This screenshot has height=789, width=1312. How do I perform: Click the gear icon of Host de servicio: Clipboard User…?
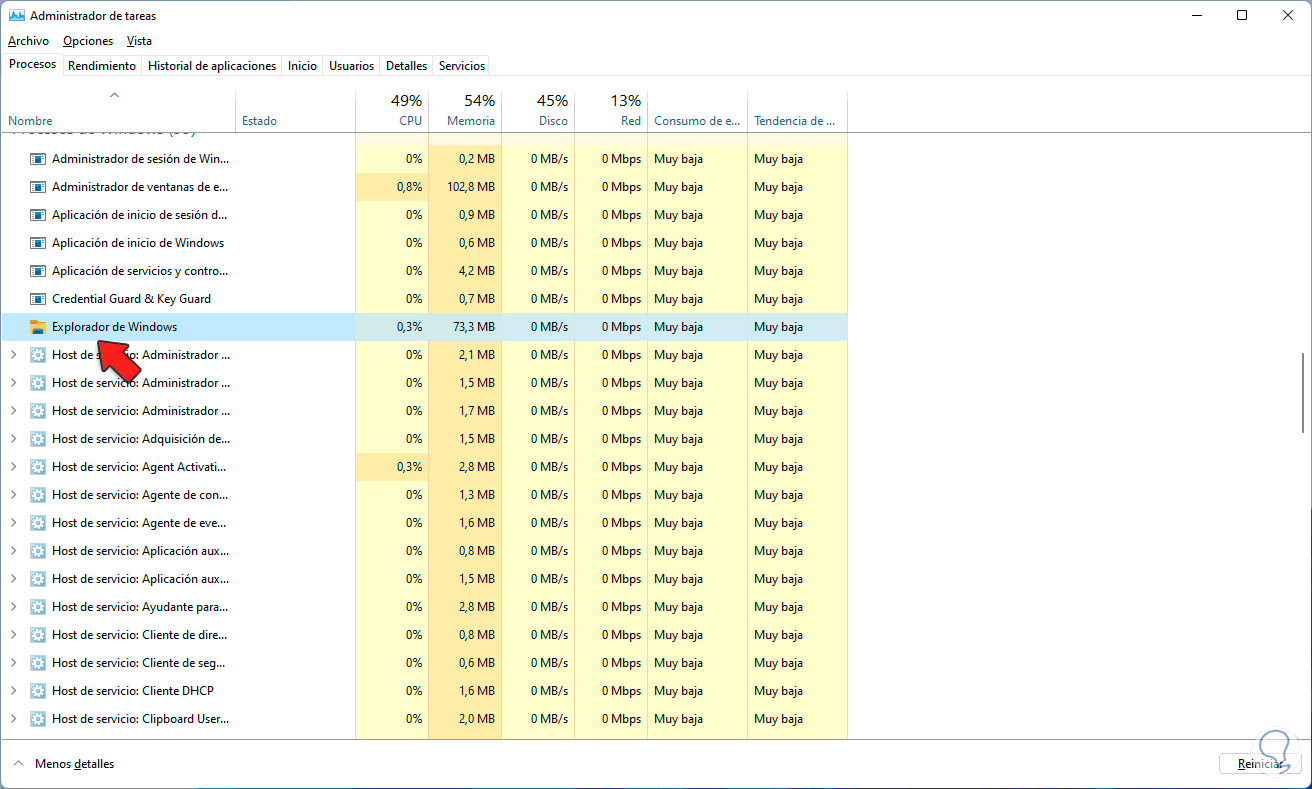point(38,719)
